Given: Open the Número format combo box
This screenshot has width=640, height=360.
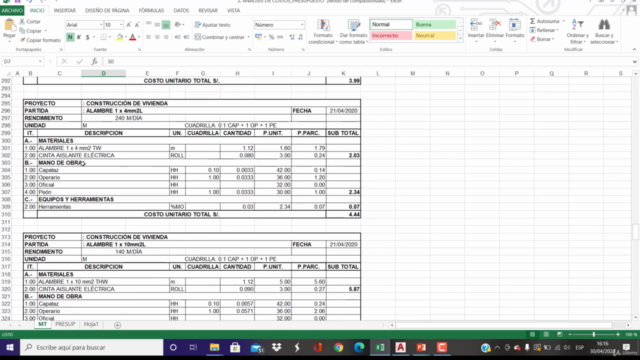Looking at the screenshot, I should coord(279,25).
